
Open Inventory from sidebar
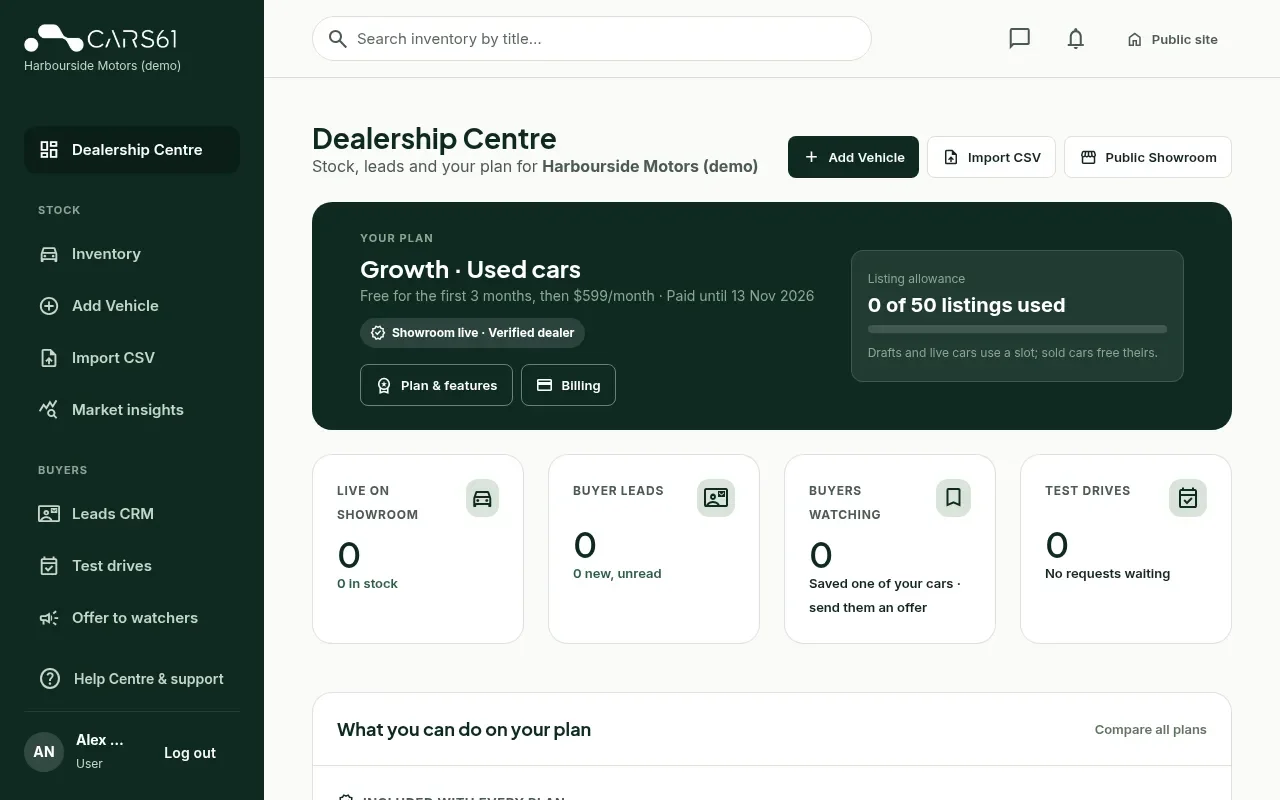click(x=132, y=254)
